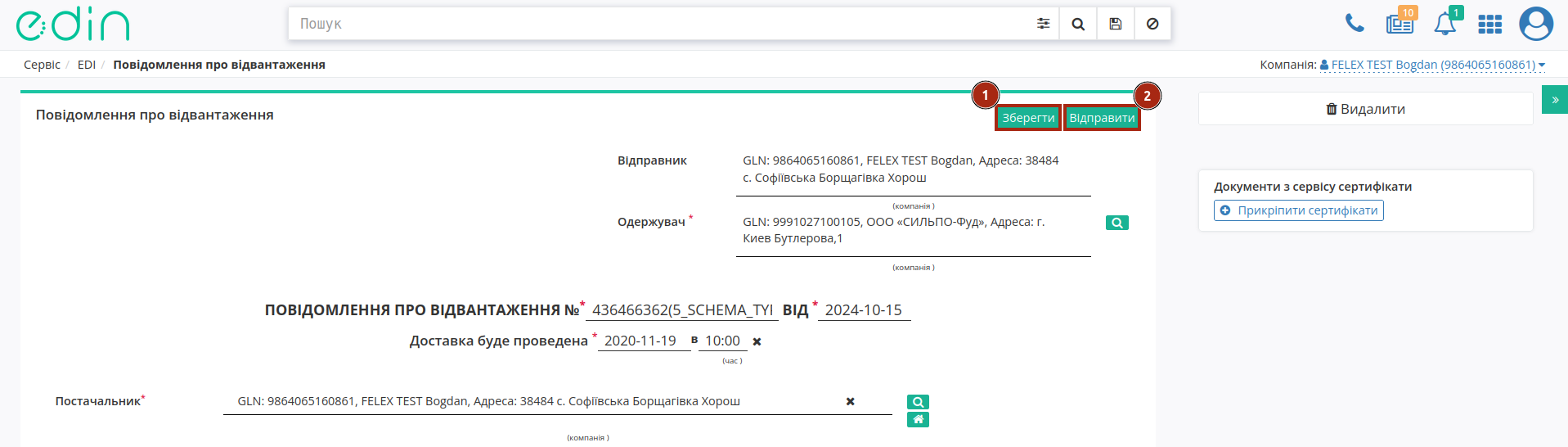Open the news icon with badge 10
1568x447 pixels.
coord(1400,23)
